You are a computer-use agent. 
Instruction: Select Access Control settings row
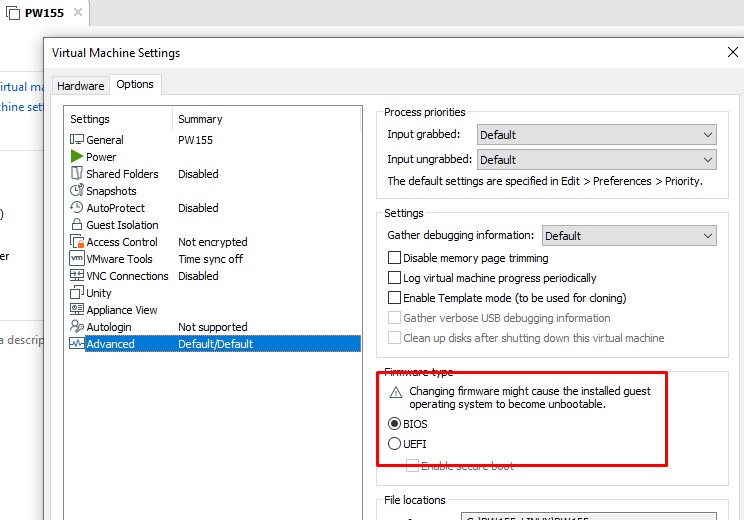point(215,241)
